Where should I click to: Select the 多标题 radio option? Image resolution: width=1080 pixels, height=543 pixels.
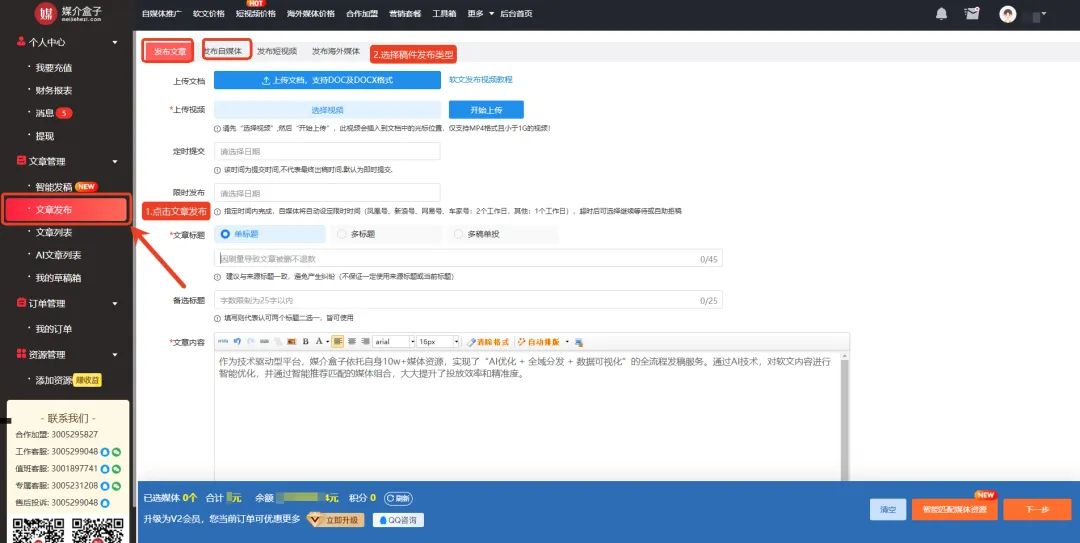[x=342, y=234]
